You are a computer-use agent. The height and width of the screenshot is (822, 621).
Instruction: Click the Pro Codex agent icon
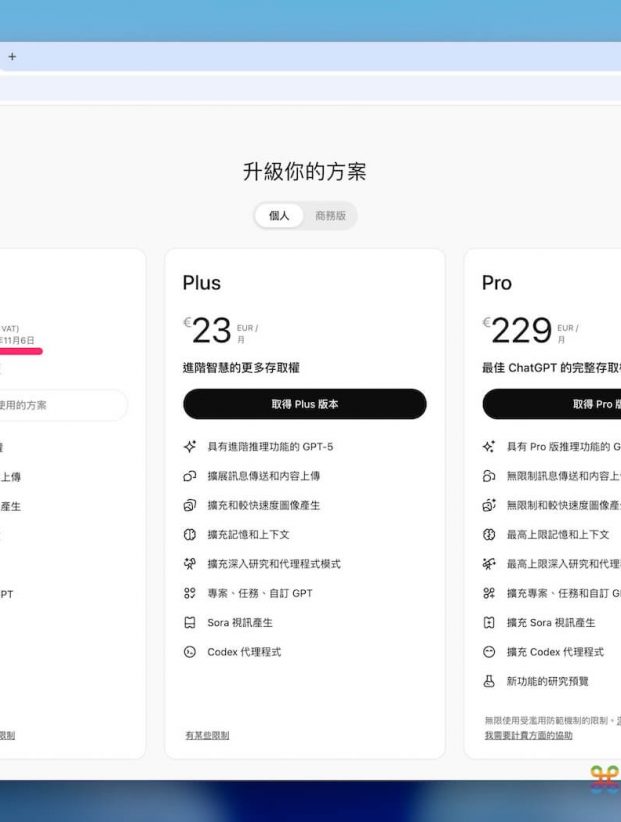point(489,652)
